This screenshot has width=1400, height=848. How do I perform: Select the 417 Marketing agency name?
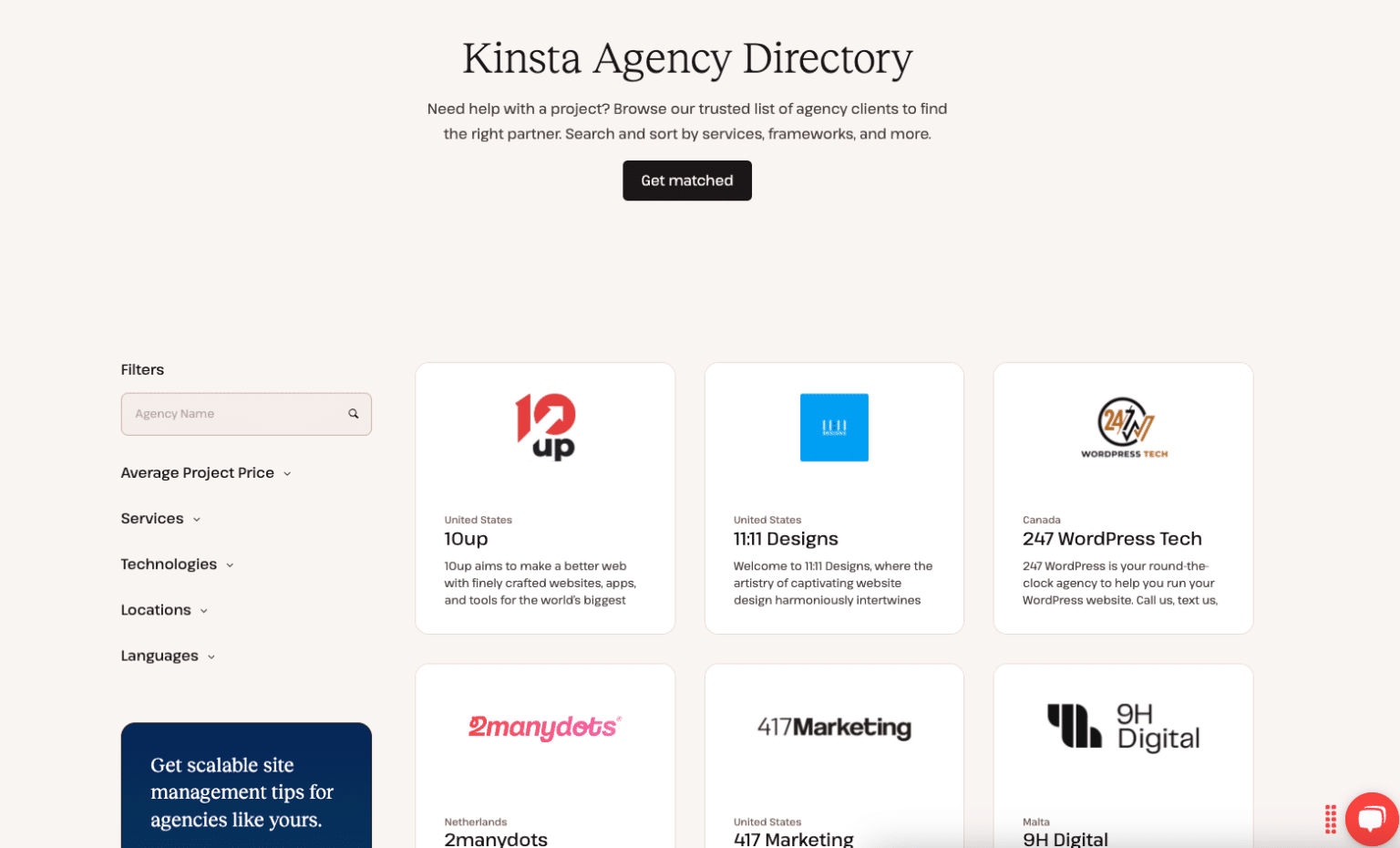pos(794,837)
